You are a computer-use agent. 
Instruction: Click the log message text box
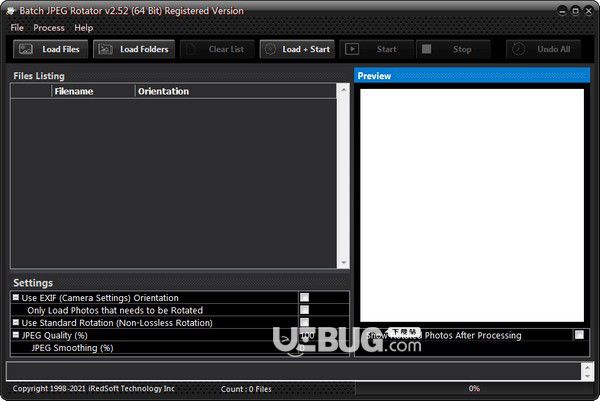pyautogui.click(x=294, y=371)
